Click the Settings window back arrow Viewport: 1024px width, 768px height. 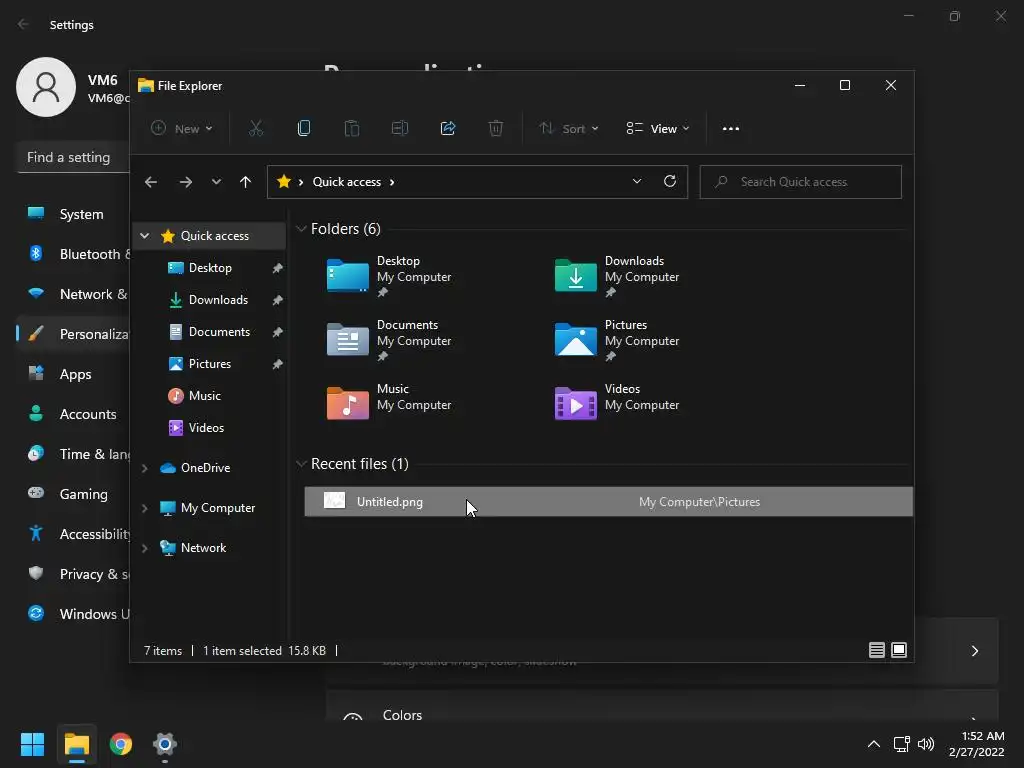click(x=24, y=24)
